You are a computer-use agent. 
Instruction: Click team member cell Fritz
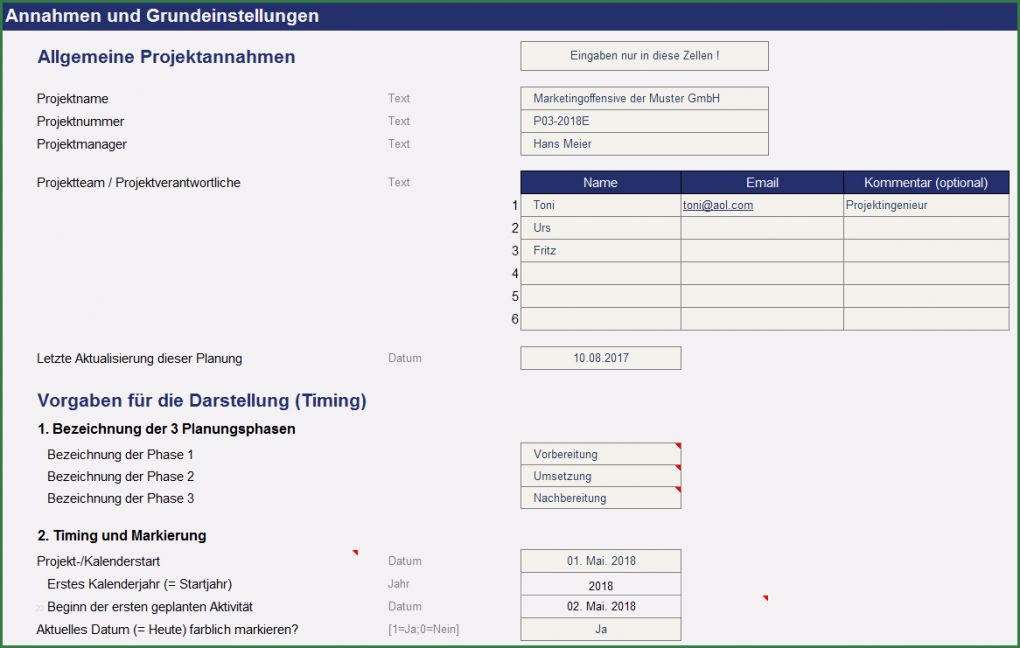point(600,251)
